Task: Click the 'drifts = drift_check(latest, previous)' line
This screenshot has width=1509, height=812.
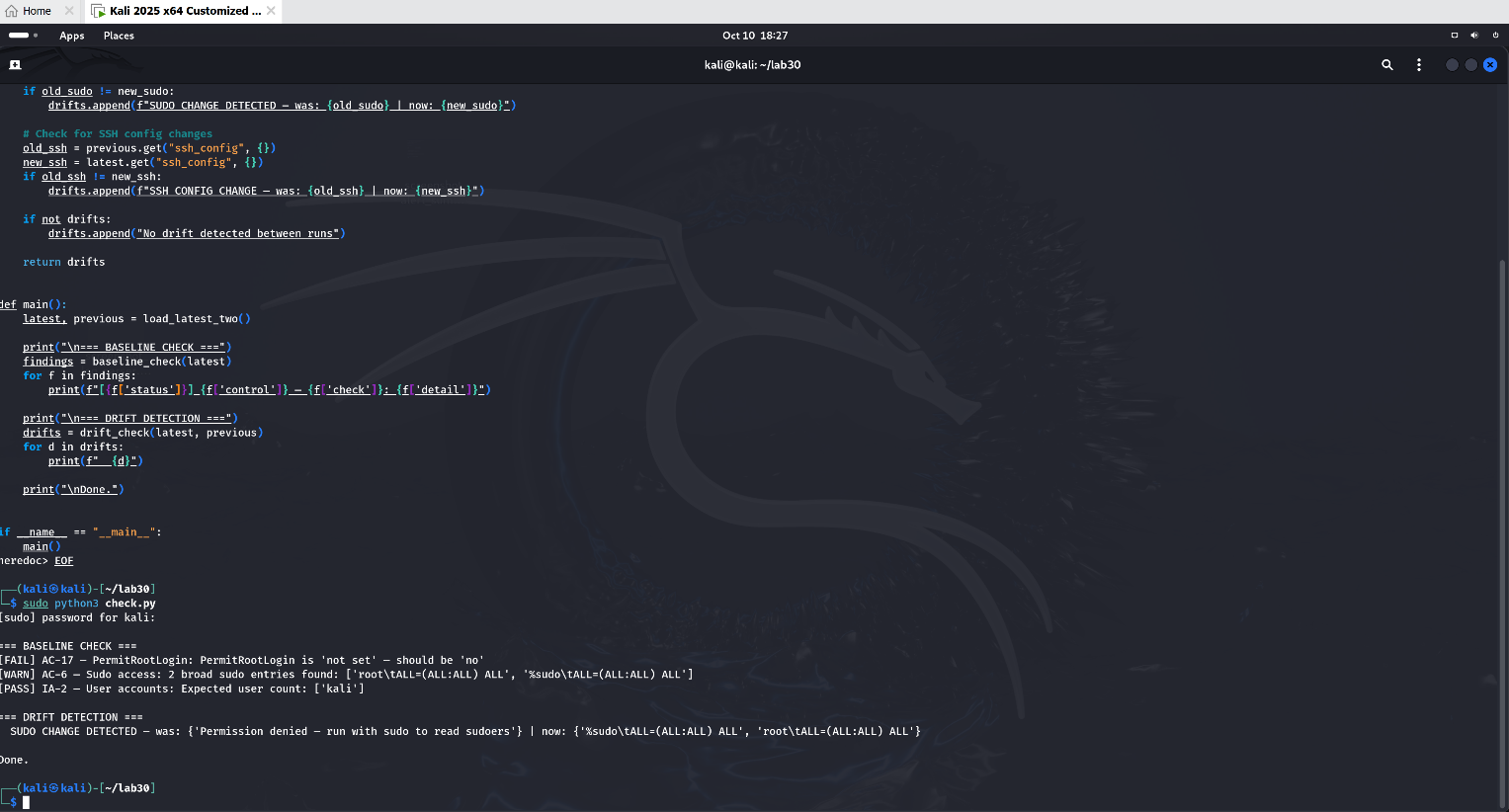Action: 143,433
